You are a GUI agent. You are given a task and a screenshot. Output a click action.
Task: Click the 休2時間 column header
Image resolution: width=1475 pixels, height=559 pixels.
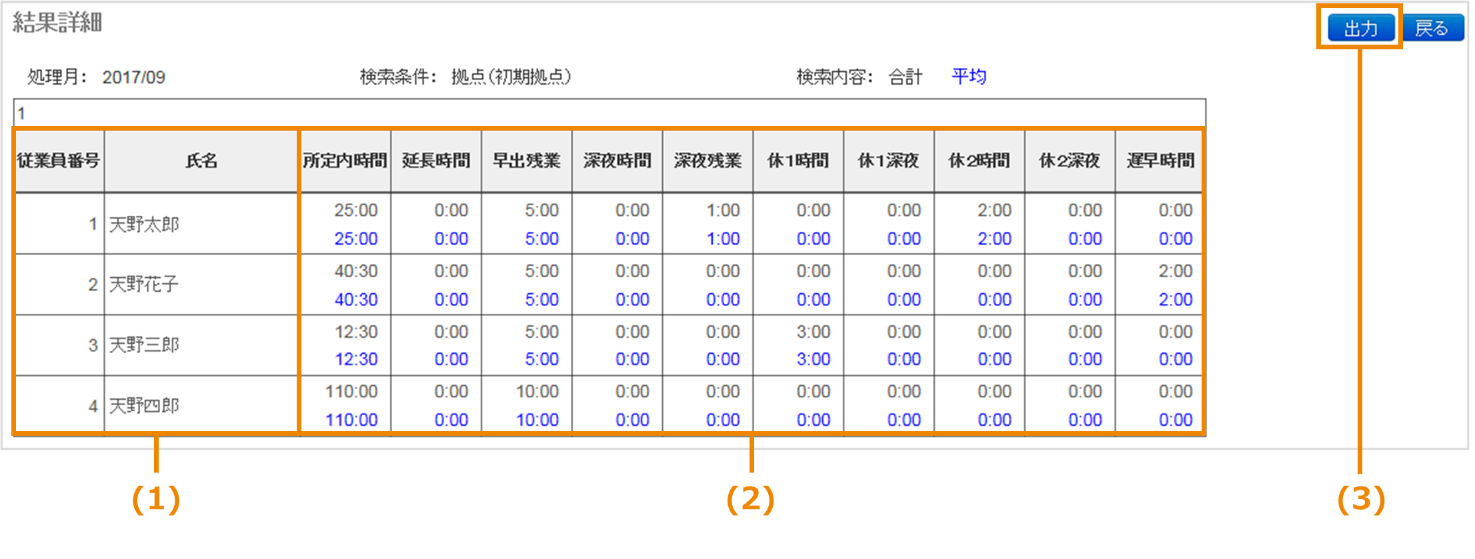tap(979, 160)
